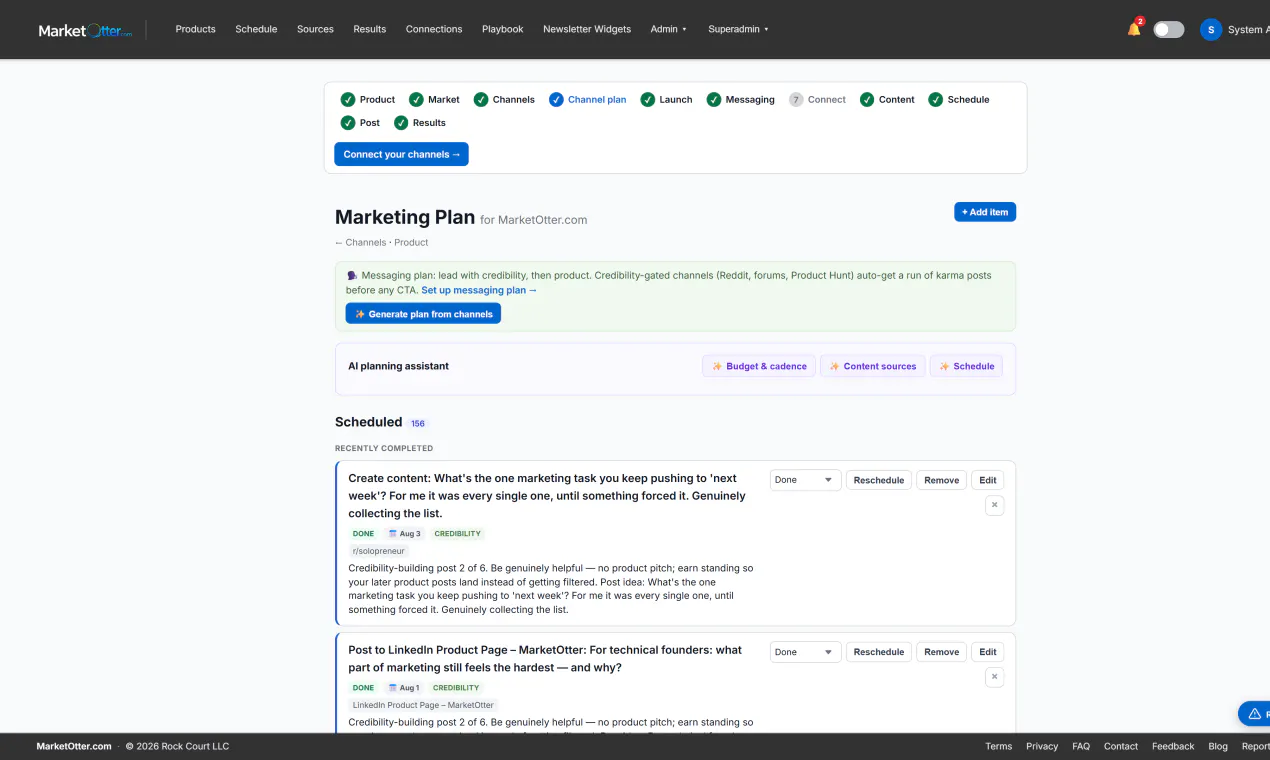This screenshot has height=760, width=1270.
Task: Open Newsletter Widgets in the nav
Action: (x=587, y=29)
